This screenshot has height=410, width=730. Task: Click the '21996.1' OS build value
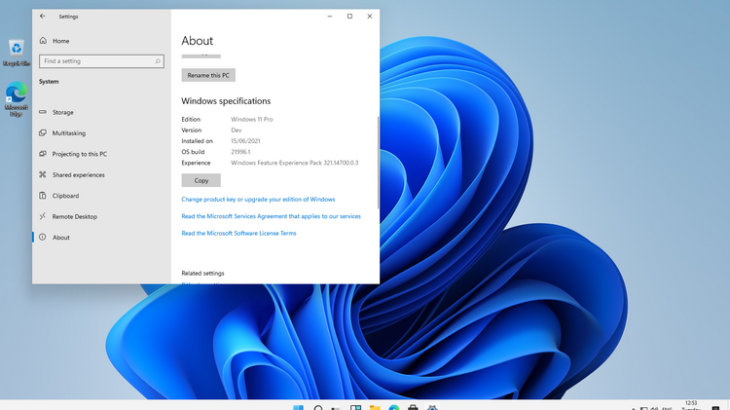click(240, 152)
